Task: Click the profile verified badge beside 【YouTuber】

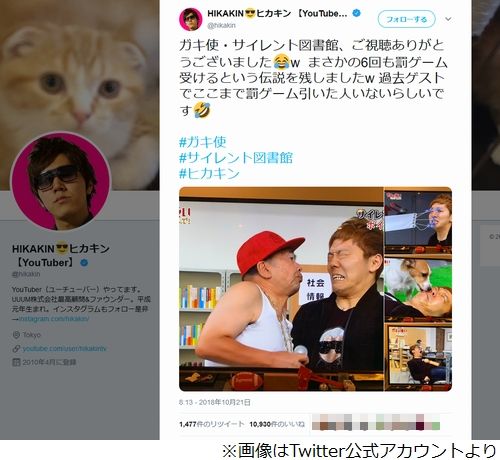Action: coord(84,263)
